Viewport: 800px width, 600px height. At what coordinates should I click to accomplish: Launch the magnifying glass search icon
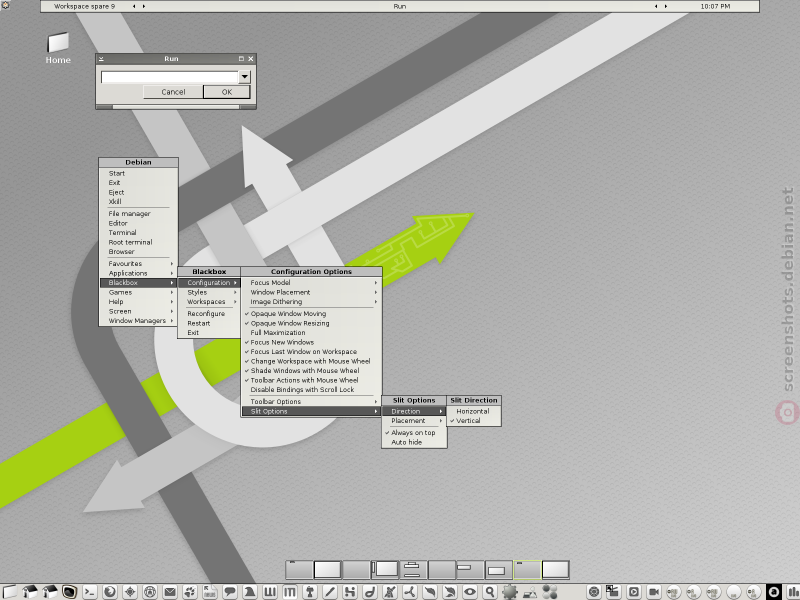[490, 592]
